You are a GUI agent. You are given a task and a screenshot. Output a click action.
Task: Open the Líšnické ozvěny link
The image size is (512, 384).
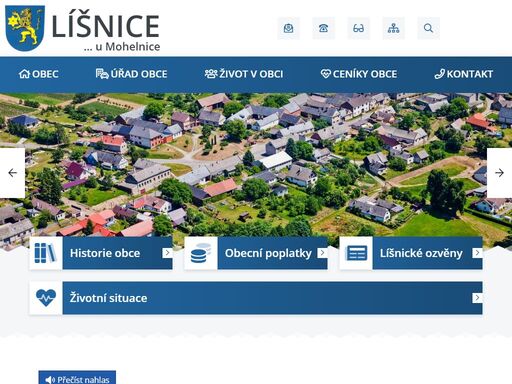click(421, 253)
